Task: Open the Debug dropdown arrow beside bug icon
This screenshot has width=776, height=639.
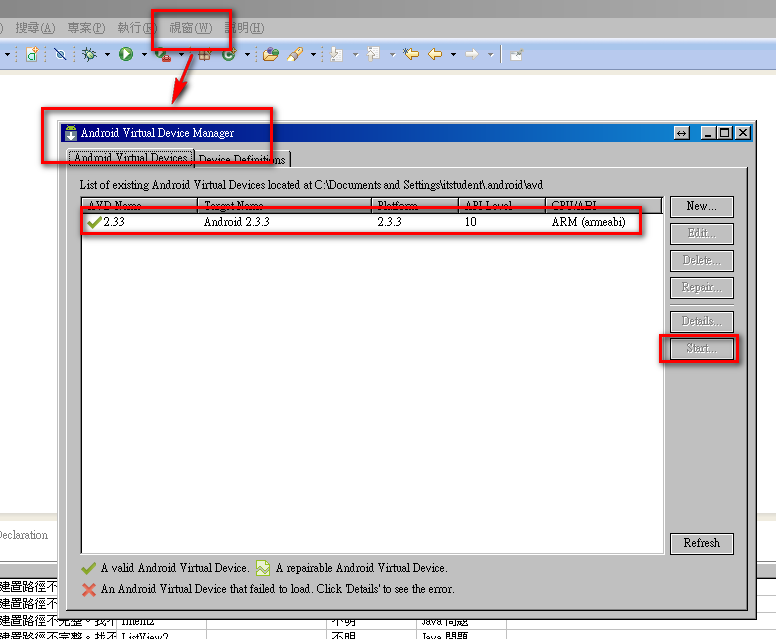Action: (x=107, y=54)
